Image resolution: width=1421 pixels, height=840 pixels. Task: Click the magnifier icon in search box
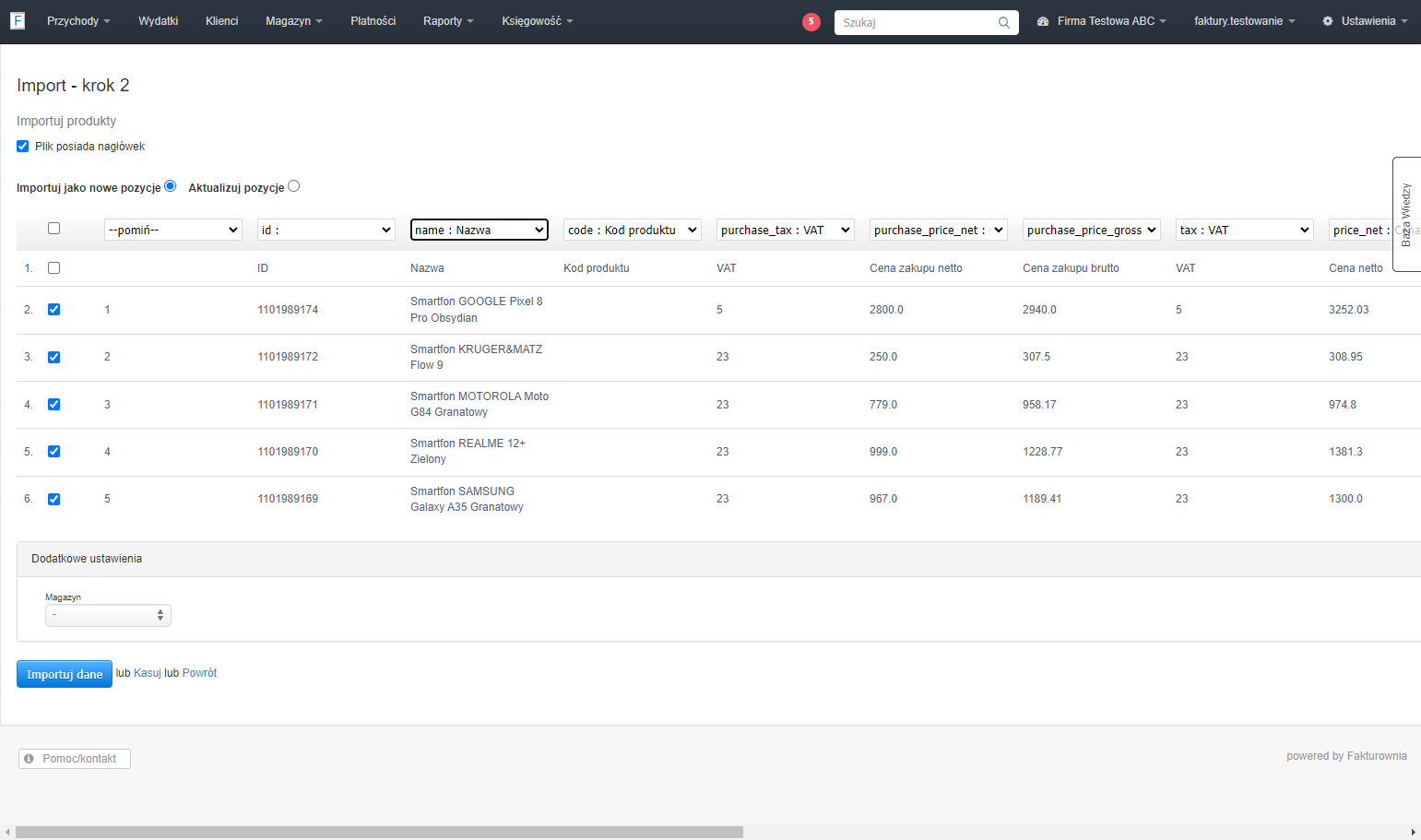click(x=1003, y=23)
